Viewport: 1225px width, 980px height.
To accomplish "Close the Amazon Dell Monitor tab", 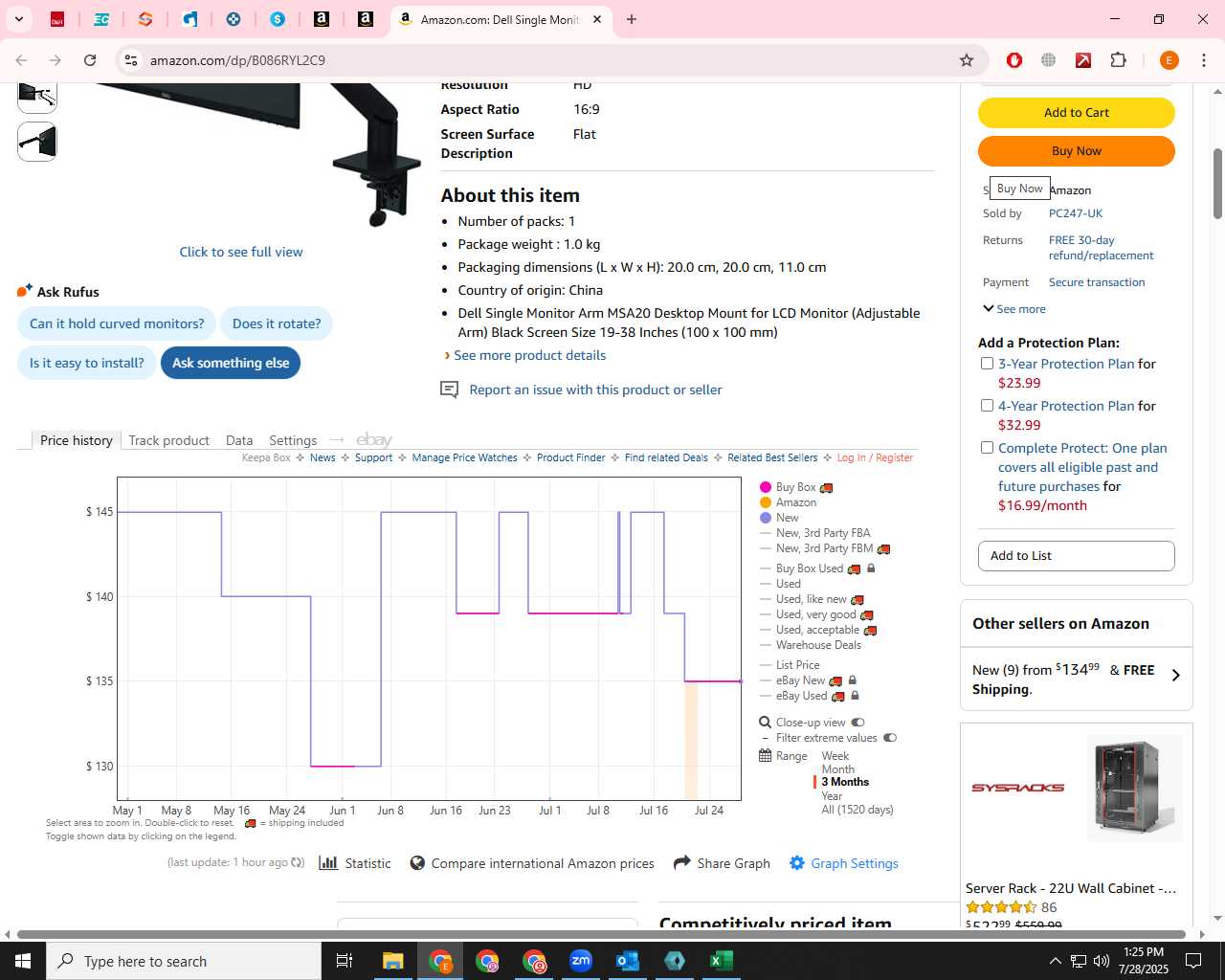I will pos(597,19).
